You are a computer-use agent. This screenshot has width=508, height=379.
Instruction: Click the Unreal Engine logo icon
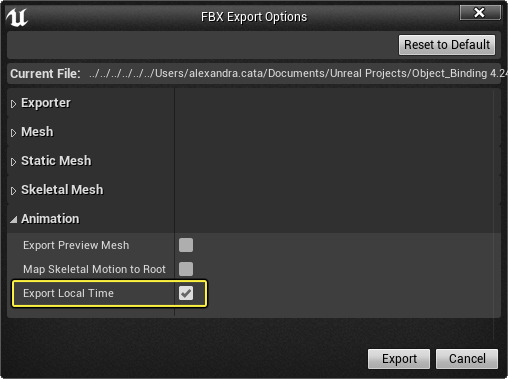(x=17, y=17)
